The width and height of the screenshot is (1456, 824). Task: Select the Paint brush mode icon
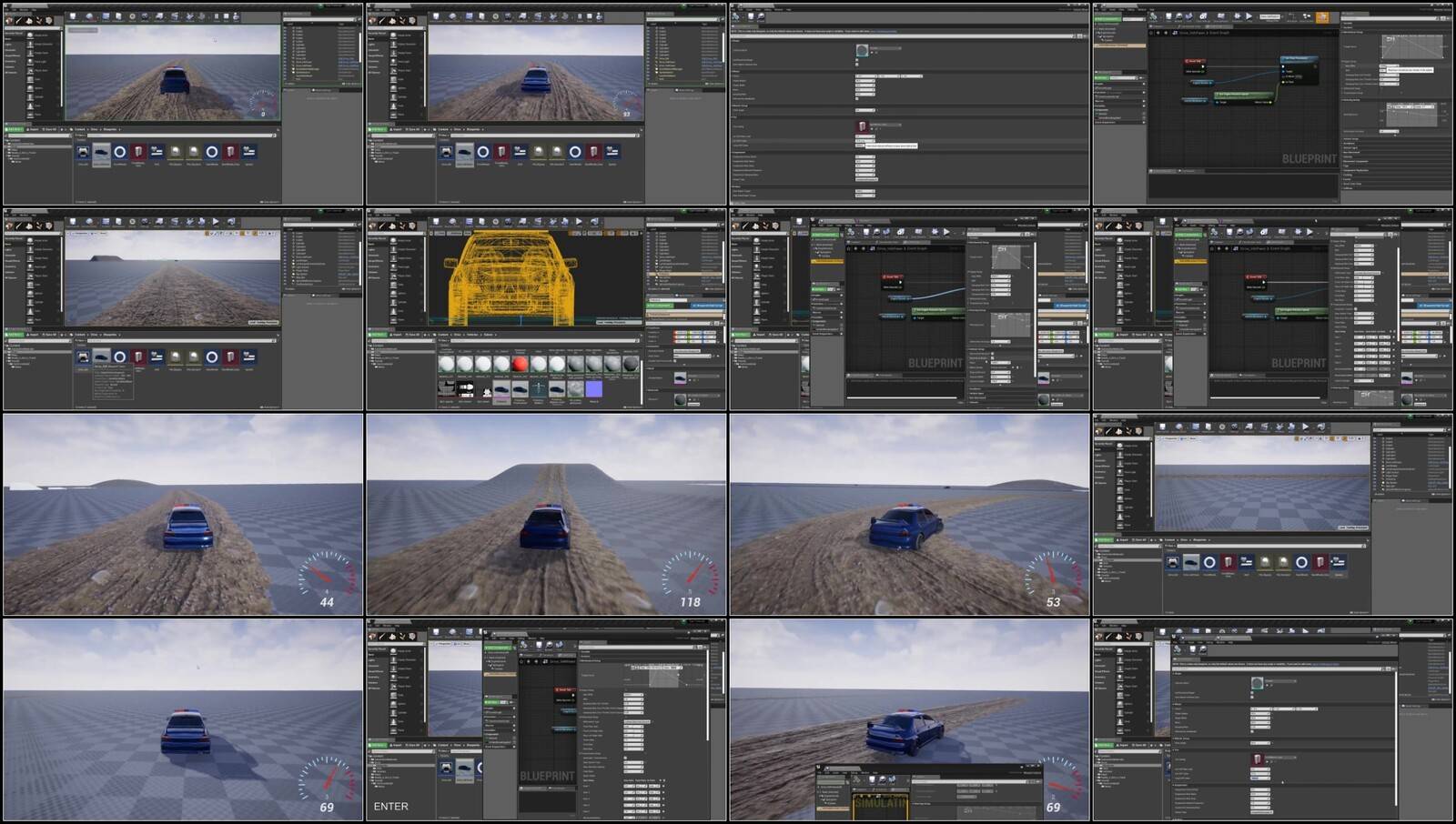pyautogui.click(x=19, y=21)
